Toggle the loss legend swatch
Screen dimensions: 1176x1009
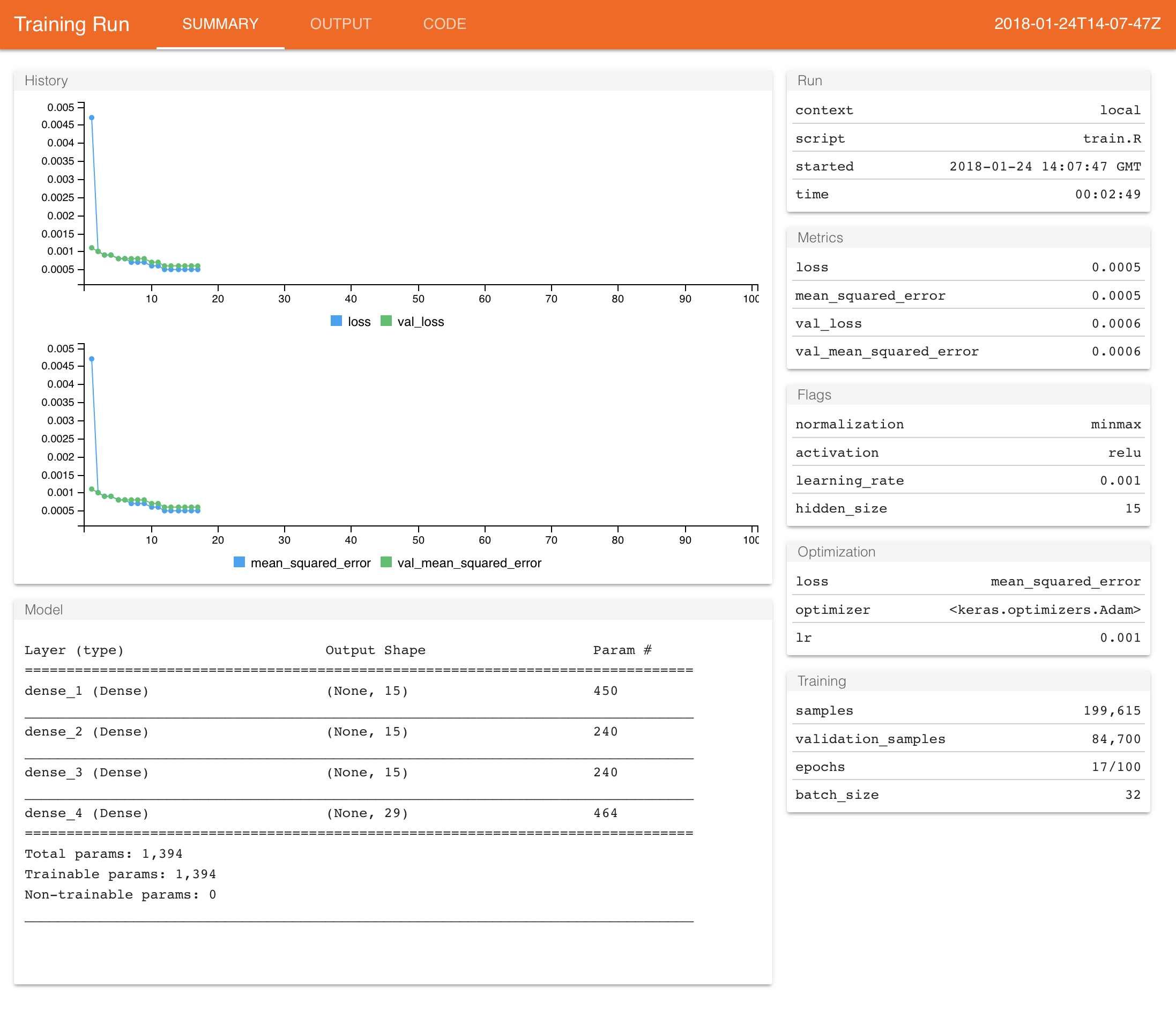336,321
